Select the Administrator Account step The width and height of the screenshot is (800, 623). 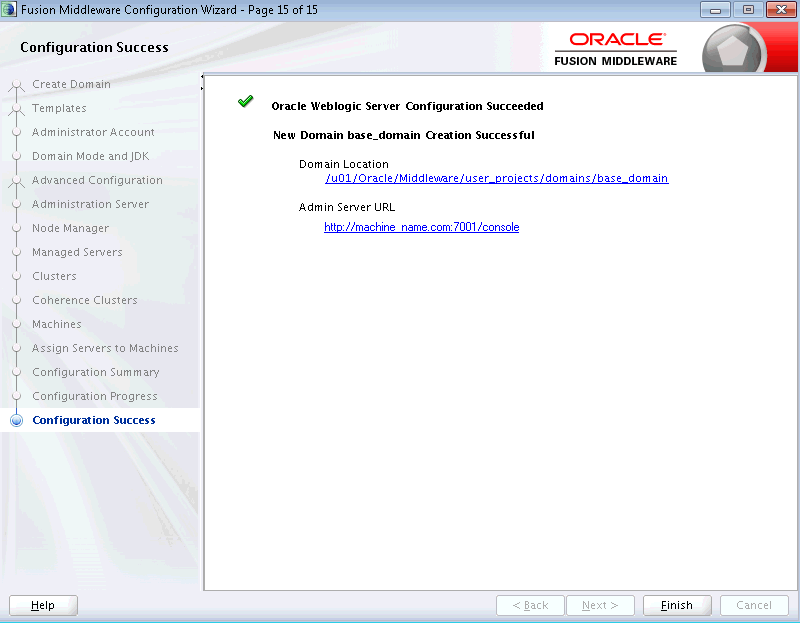pyautogui.click(x=94, y=132)
